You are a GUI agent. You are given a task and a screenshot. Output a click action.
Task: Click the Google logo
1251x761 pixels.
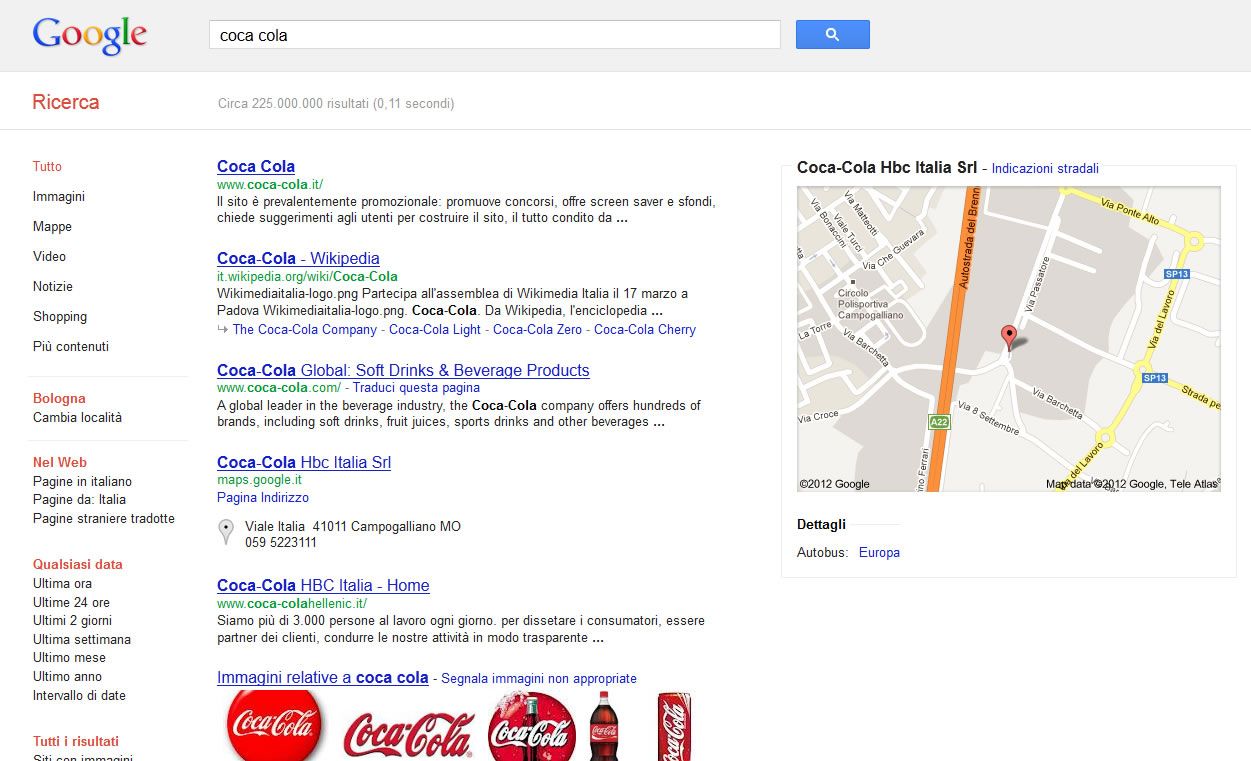click(x=89, y=35)
